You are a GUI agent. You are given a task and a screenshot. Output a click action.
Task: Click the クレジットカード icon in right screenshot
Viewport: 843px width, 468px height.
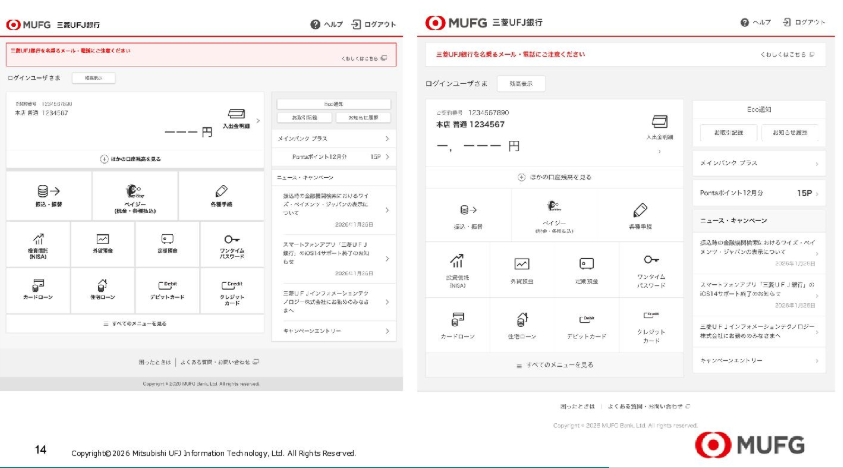[651, 315]
